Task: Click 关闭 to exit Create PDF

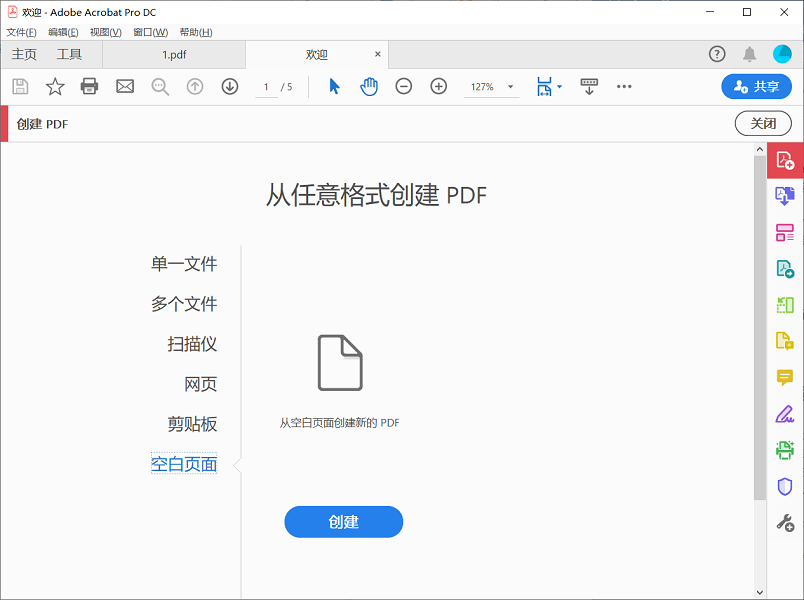Action: click(763, 124)
